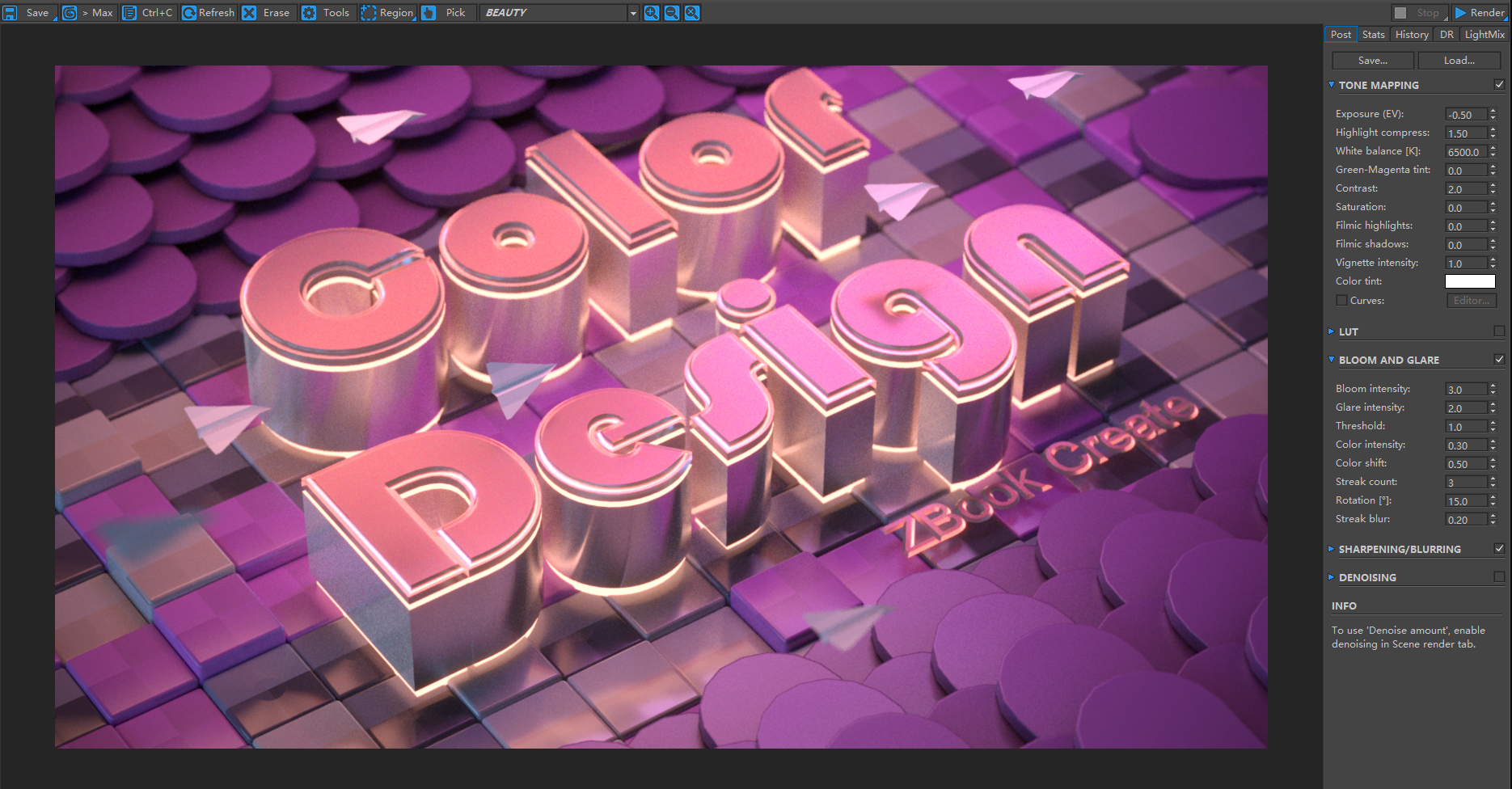Click the Highlight compress value field
The width and height of the screenshot is (1512, 789).
coord(1466,133)
